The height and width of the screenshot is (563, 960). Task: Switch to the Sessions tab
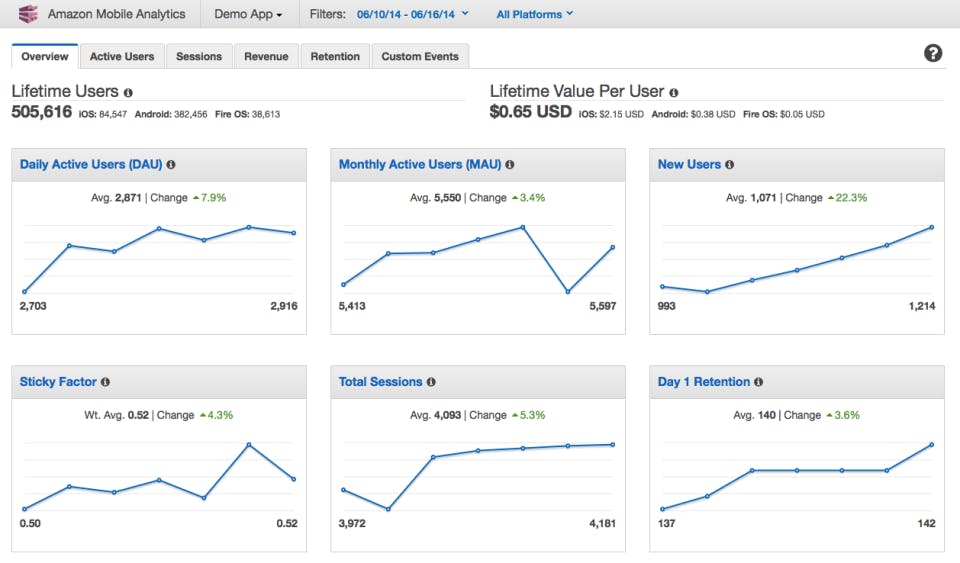199,56
